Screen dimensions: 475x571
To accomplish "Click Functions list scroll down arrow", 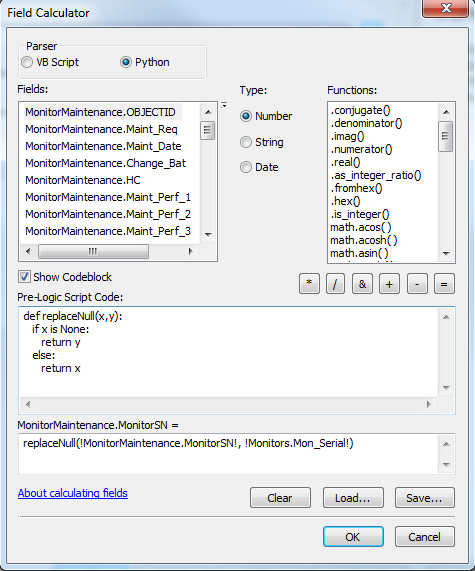I will click(446, 254).
